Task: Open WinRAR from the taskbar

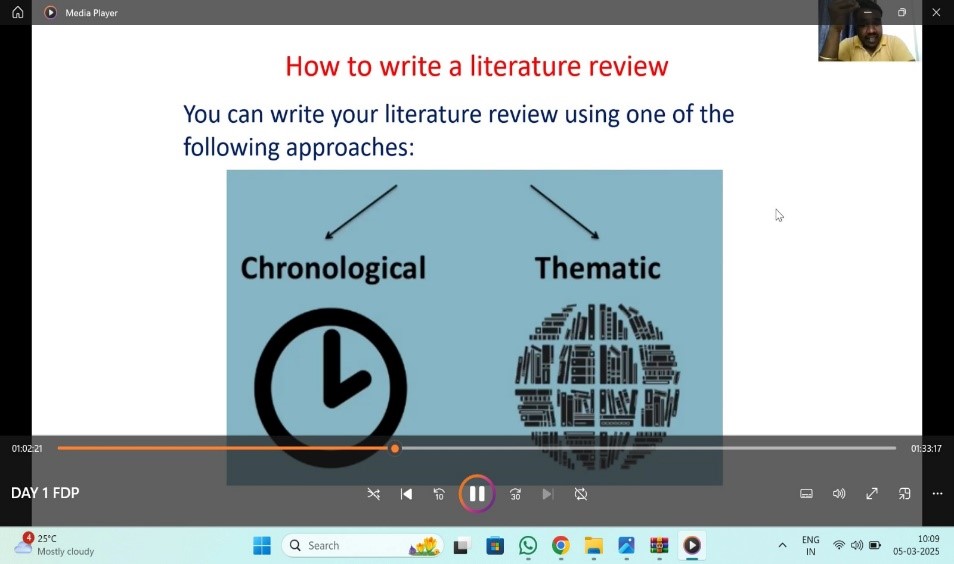Action: click(659, 546)
